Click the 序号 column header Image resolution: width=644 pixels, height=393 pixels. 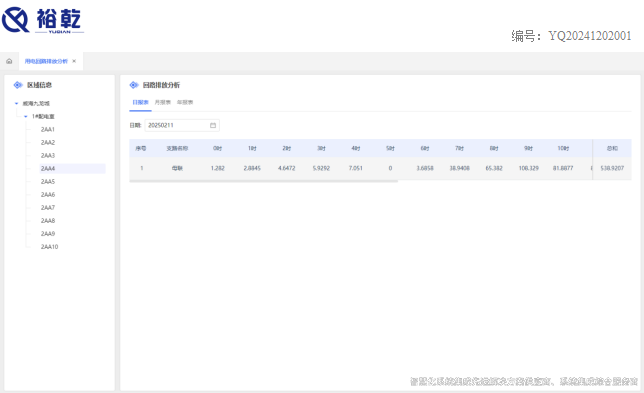pos(141,148)
